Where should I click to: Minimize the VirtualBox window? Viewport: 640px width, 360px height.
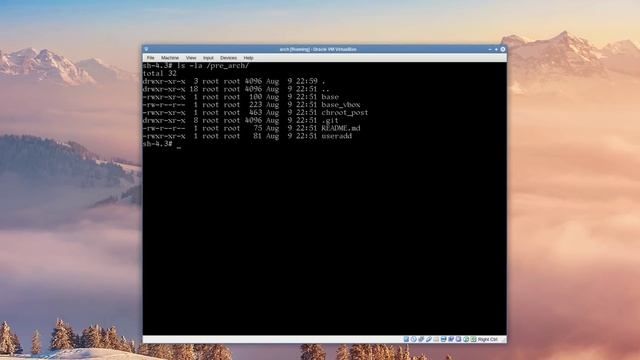click(x=490, y=49)
